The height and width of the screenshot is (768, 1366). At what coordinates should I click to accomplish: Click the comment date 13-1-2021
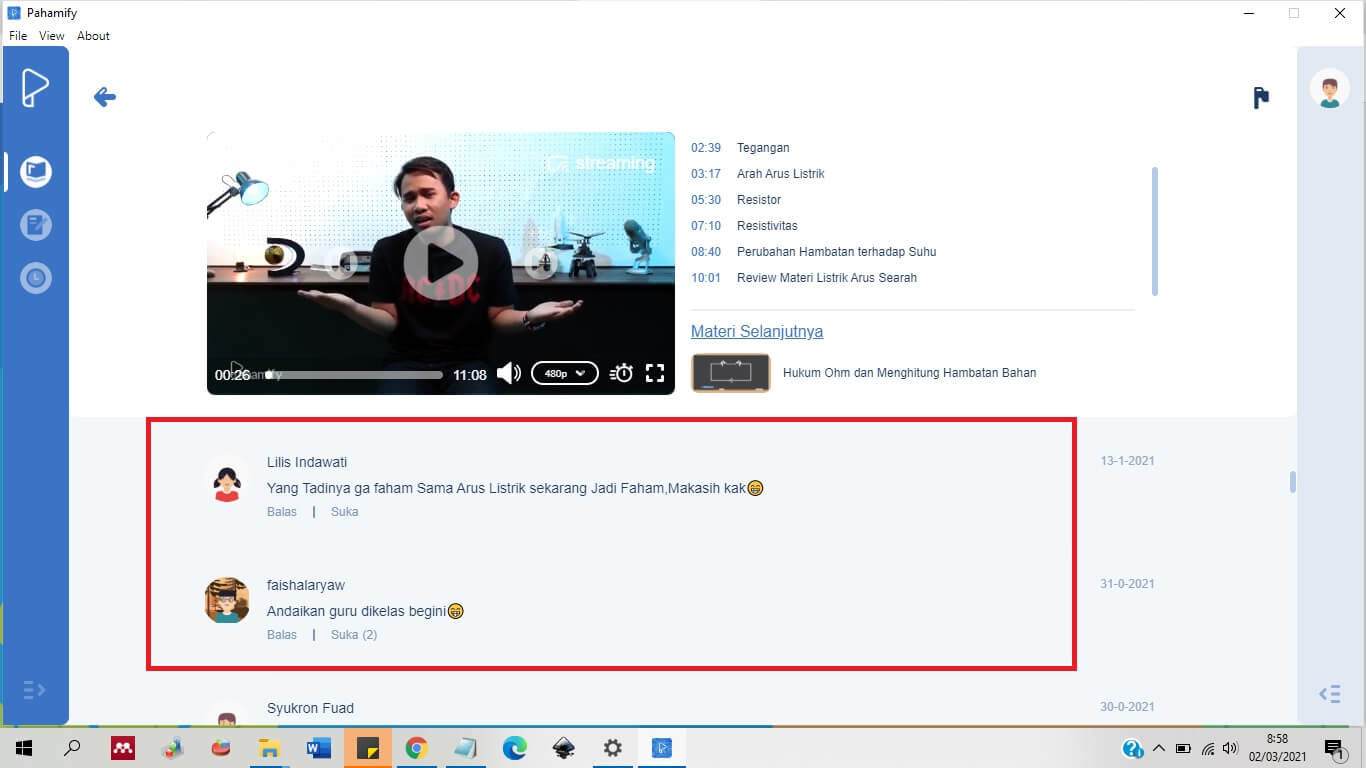tap(1128, 461)
